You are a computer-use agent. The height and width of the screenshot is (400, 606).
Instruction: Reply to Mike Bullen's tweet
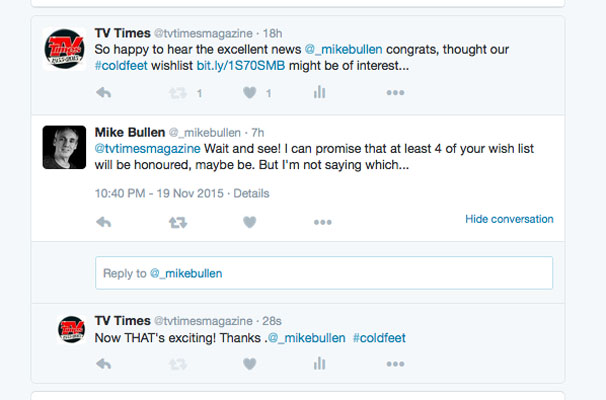pyautogui.click(x=103, y=222)
